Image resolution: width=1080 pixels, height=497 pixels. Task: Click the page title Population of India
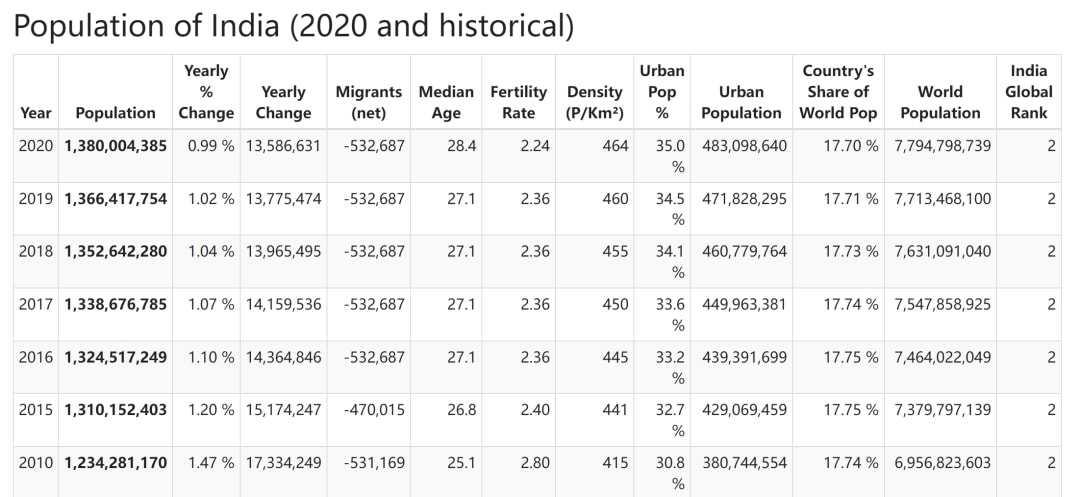tap(293, 26)
